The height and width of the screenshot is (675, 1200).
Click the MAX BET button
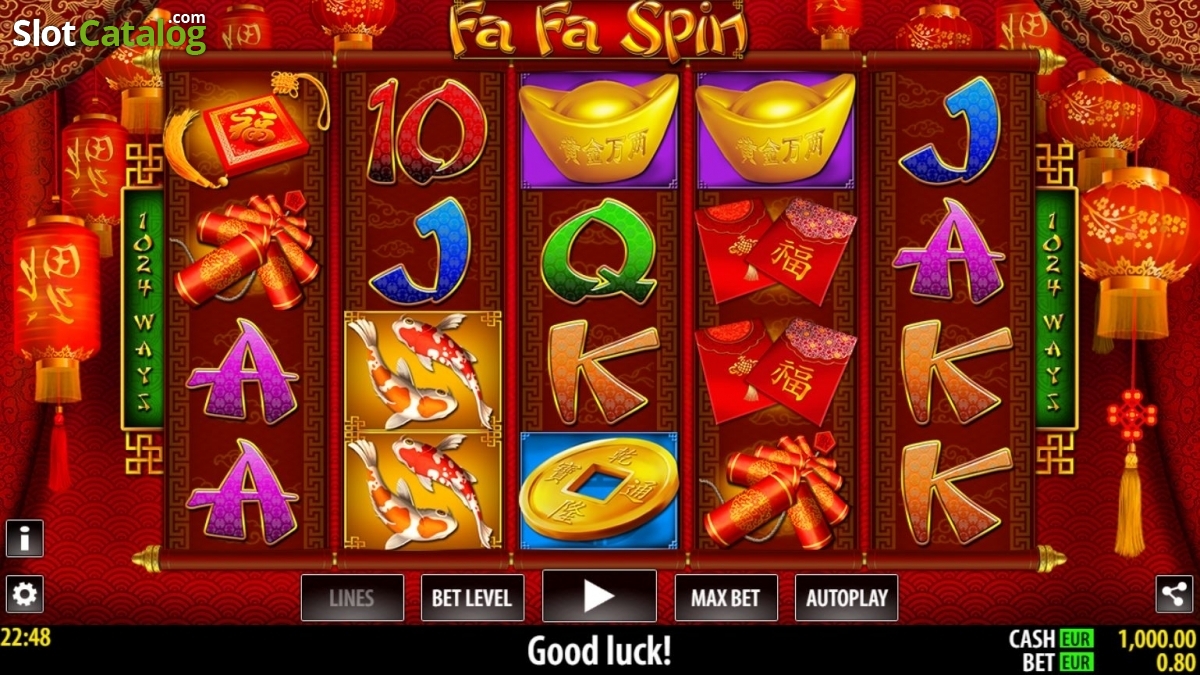[725, 598]
